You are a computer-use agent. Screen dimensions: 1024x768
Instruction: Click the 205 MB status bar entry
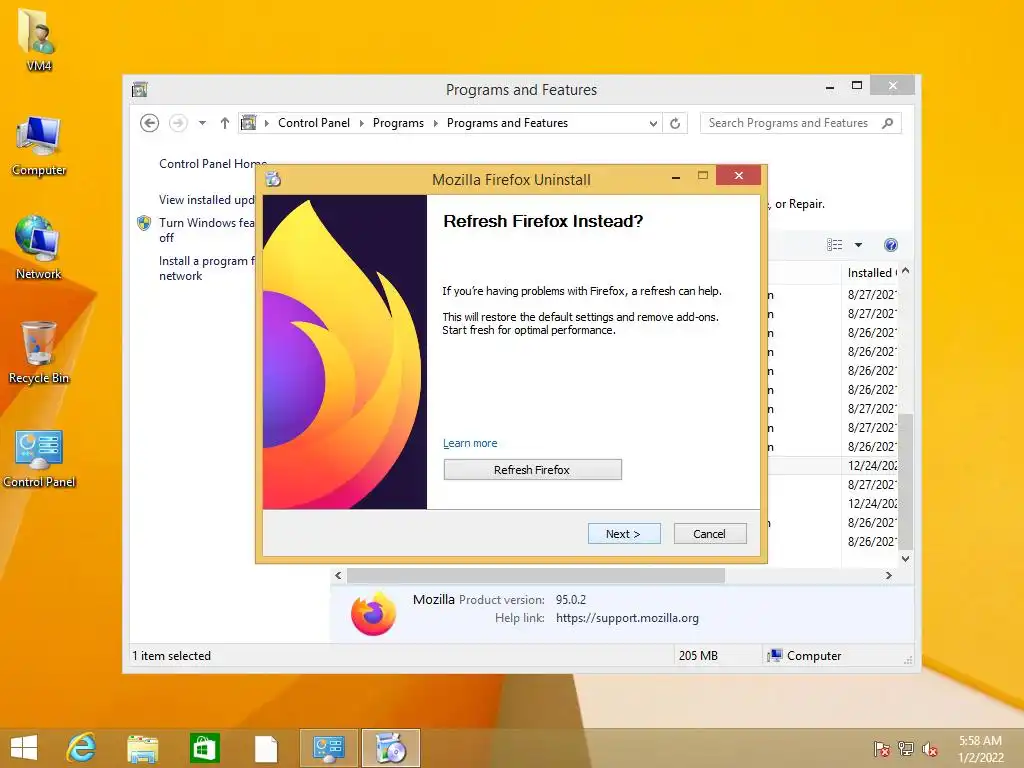(698, 656)
